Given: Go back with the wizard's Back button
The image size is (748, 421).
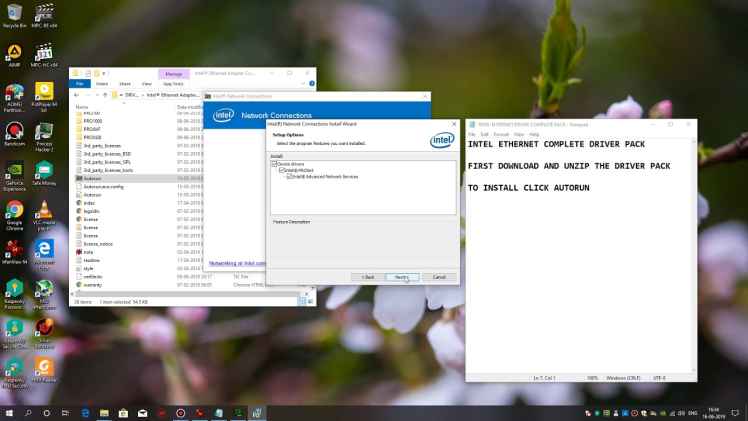Looking at the screenshot, I should coord(367,276).
